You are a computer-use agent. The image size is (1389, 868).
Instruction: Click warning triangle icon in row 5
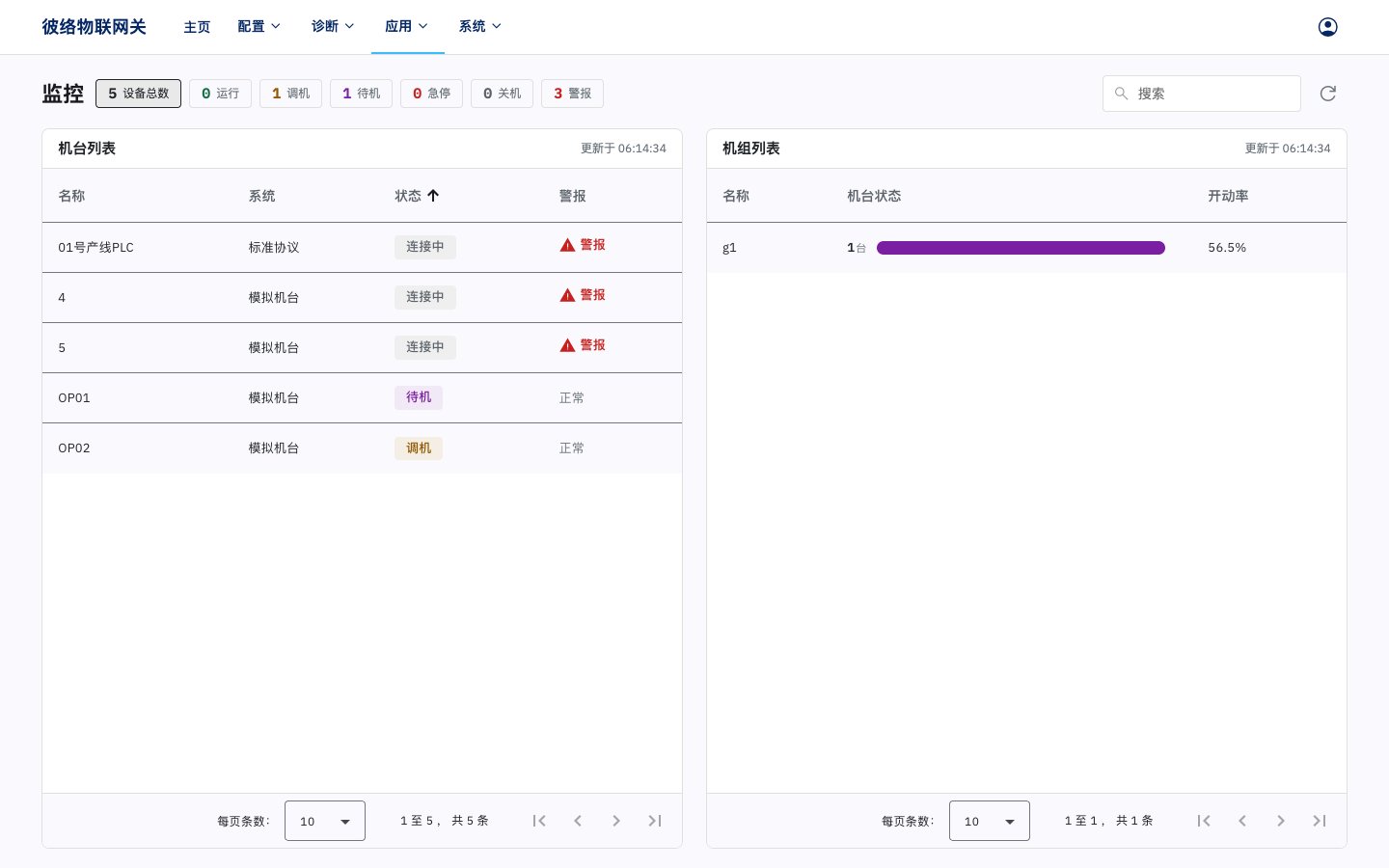pos(567,345)
